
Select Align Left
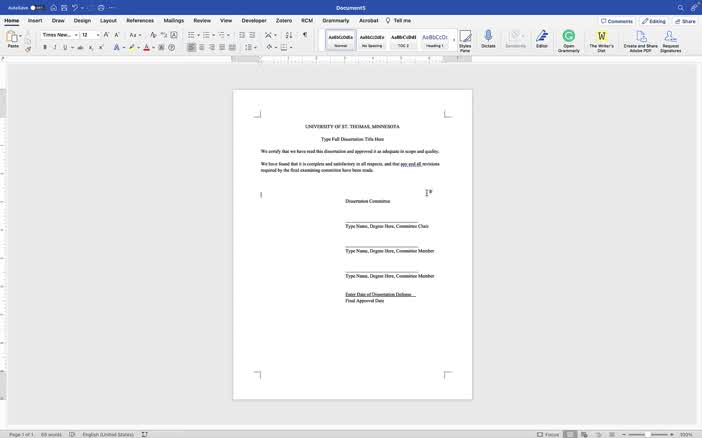tap(192, 47)
